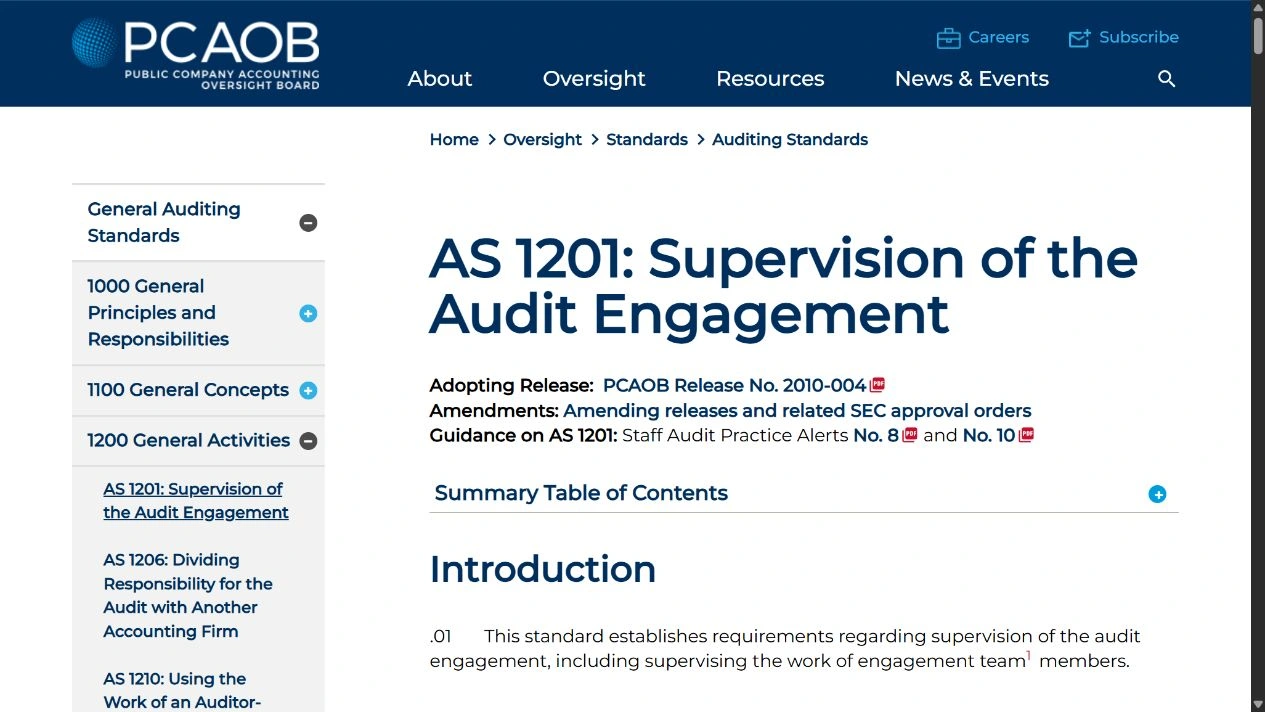Open Staff Audit Practice Alert No. 8
This screenshot has height=712, width=1265.
coord(876,435)
